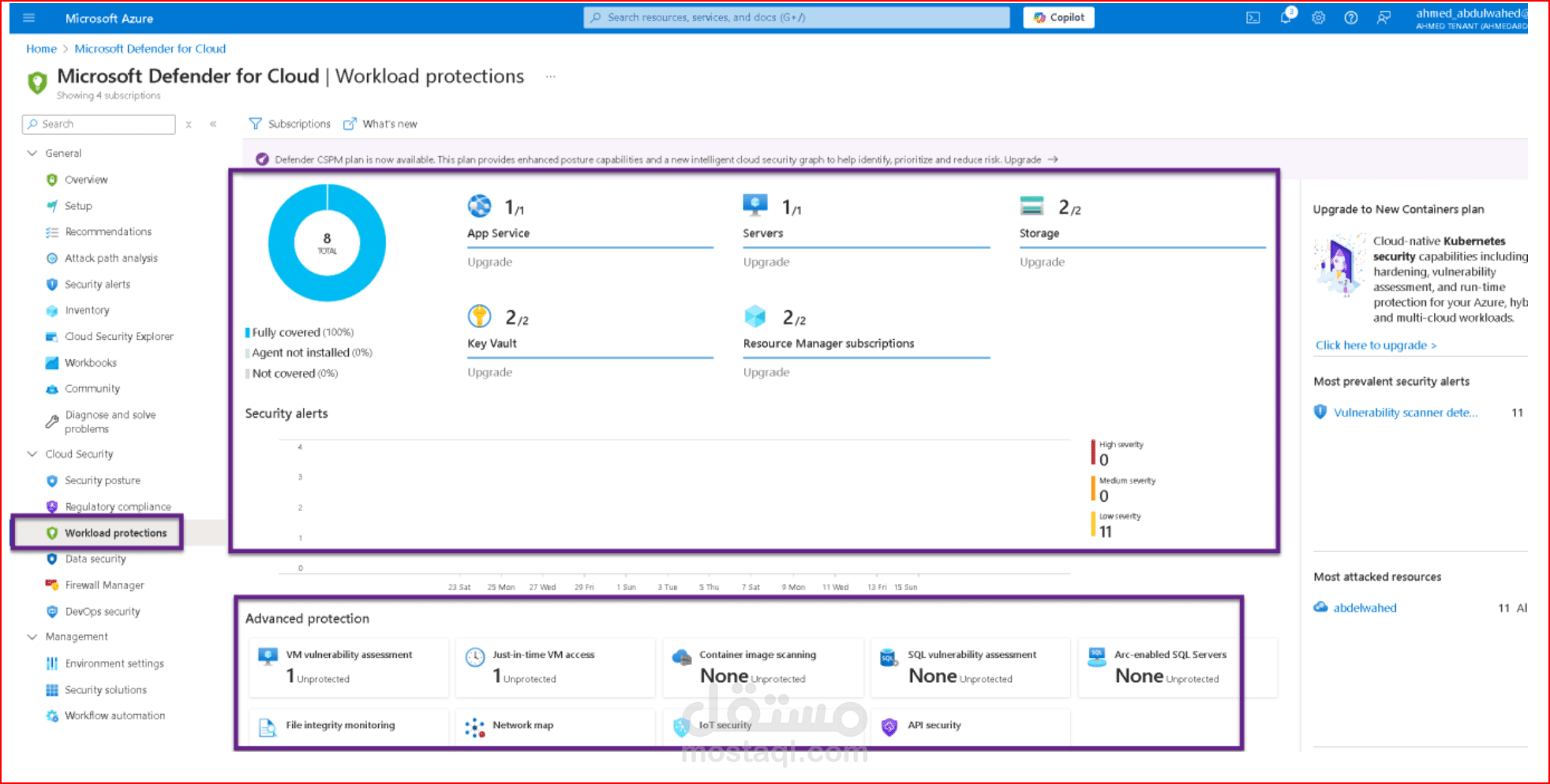1550x784 pixels.
Task: Select Workload protections in sidebar
Action: [x=116, y=532]
